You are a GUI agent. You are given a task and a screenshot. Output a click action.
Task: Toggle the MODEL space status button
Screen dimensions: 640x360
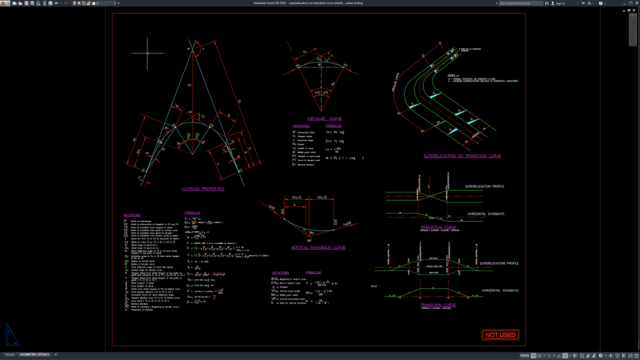[524, 356]
